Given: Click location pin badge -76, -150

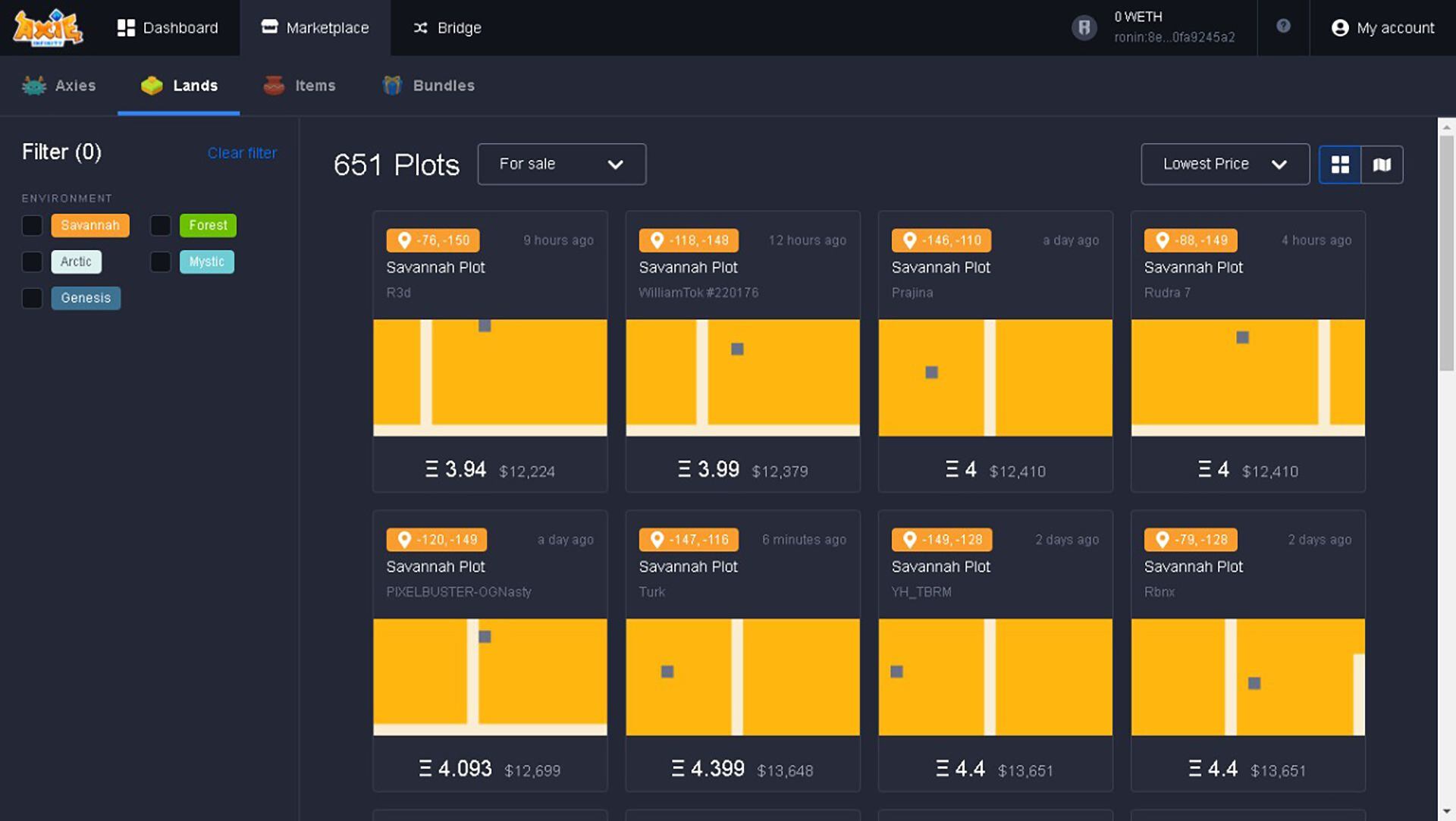Looking at the screenshot, I should [433, 240].
